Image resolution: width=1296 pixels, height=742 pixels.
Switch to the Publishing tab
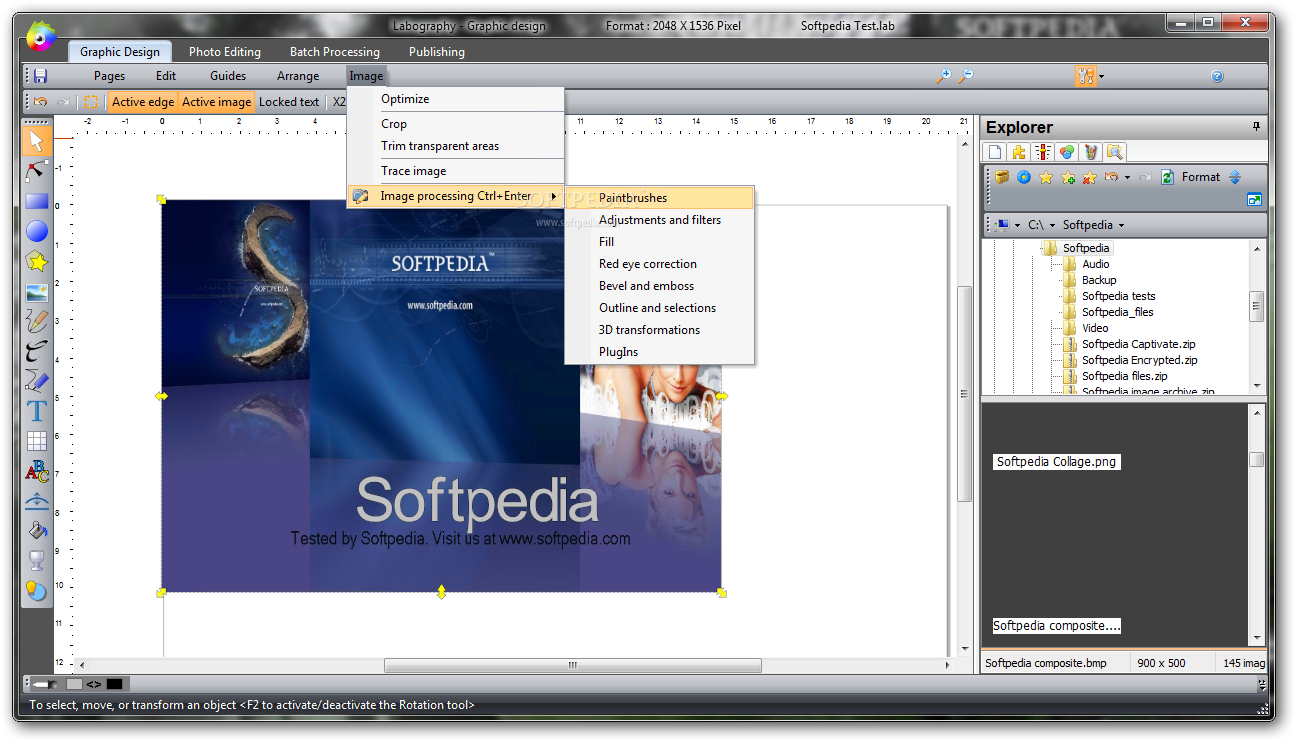[x=437, y=52]
